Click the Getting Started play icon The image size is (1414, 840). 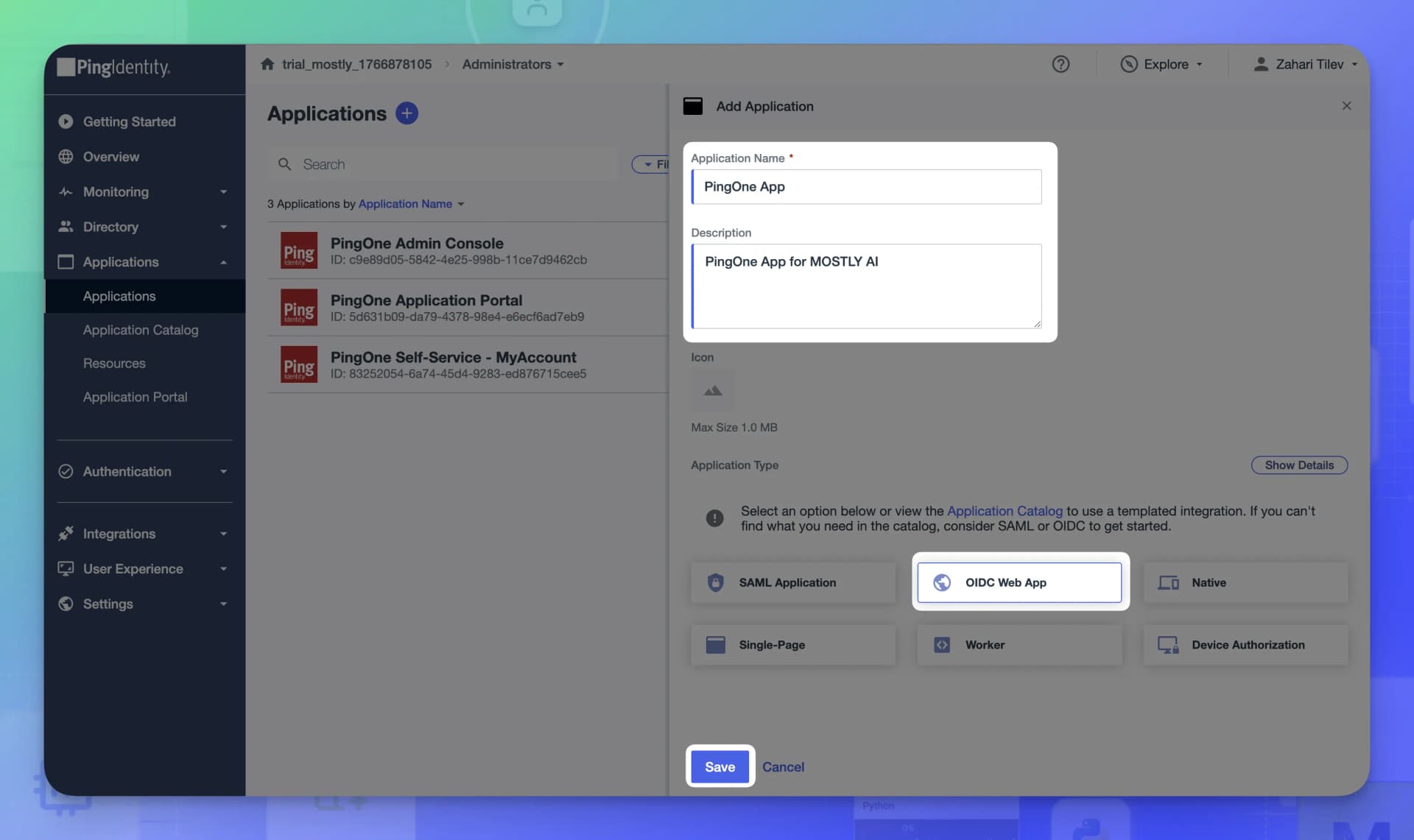[x=66, y=121]
